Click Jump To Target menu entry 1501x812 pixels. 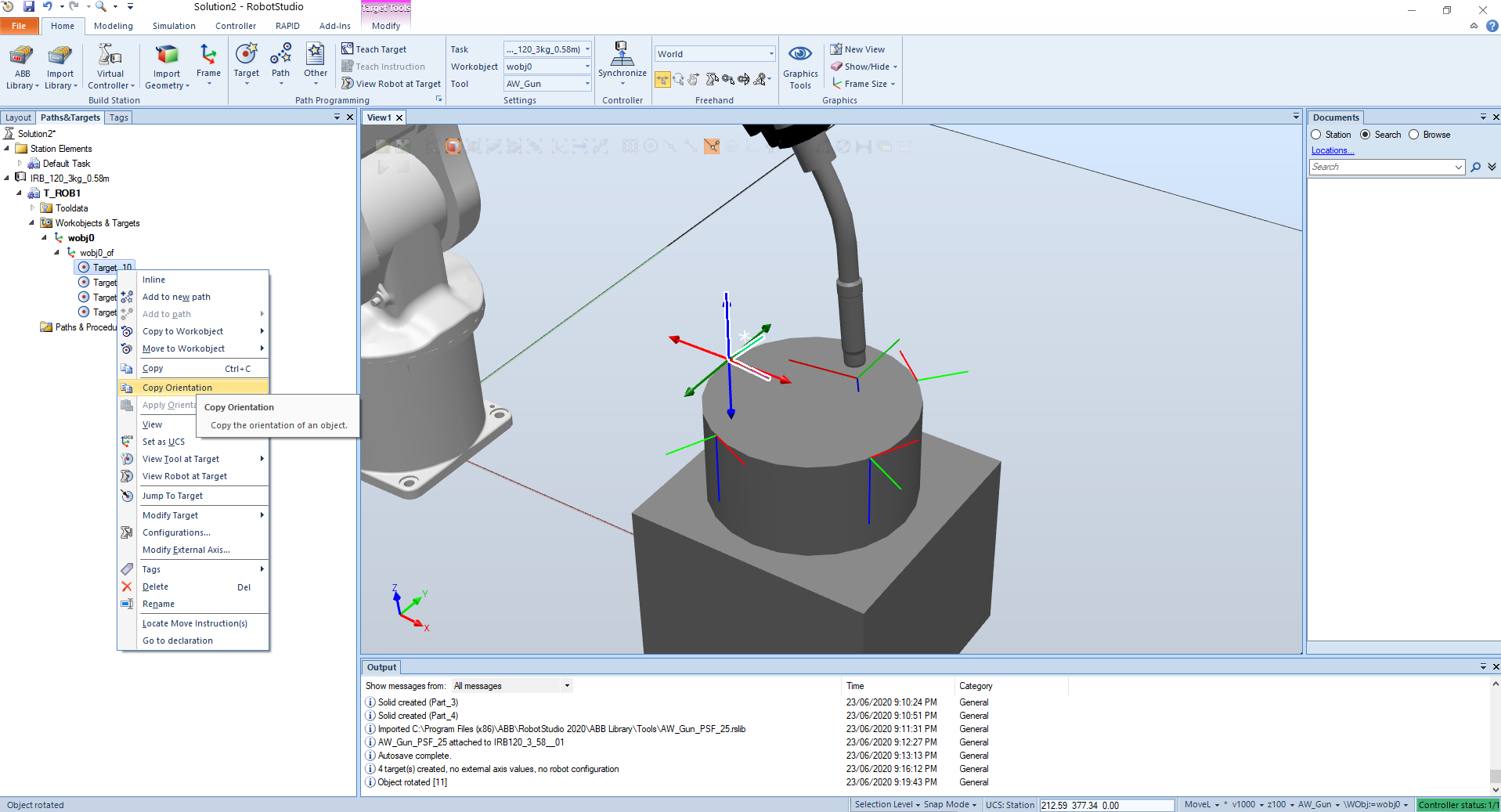click(x=172, y=496)
